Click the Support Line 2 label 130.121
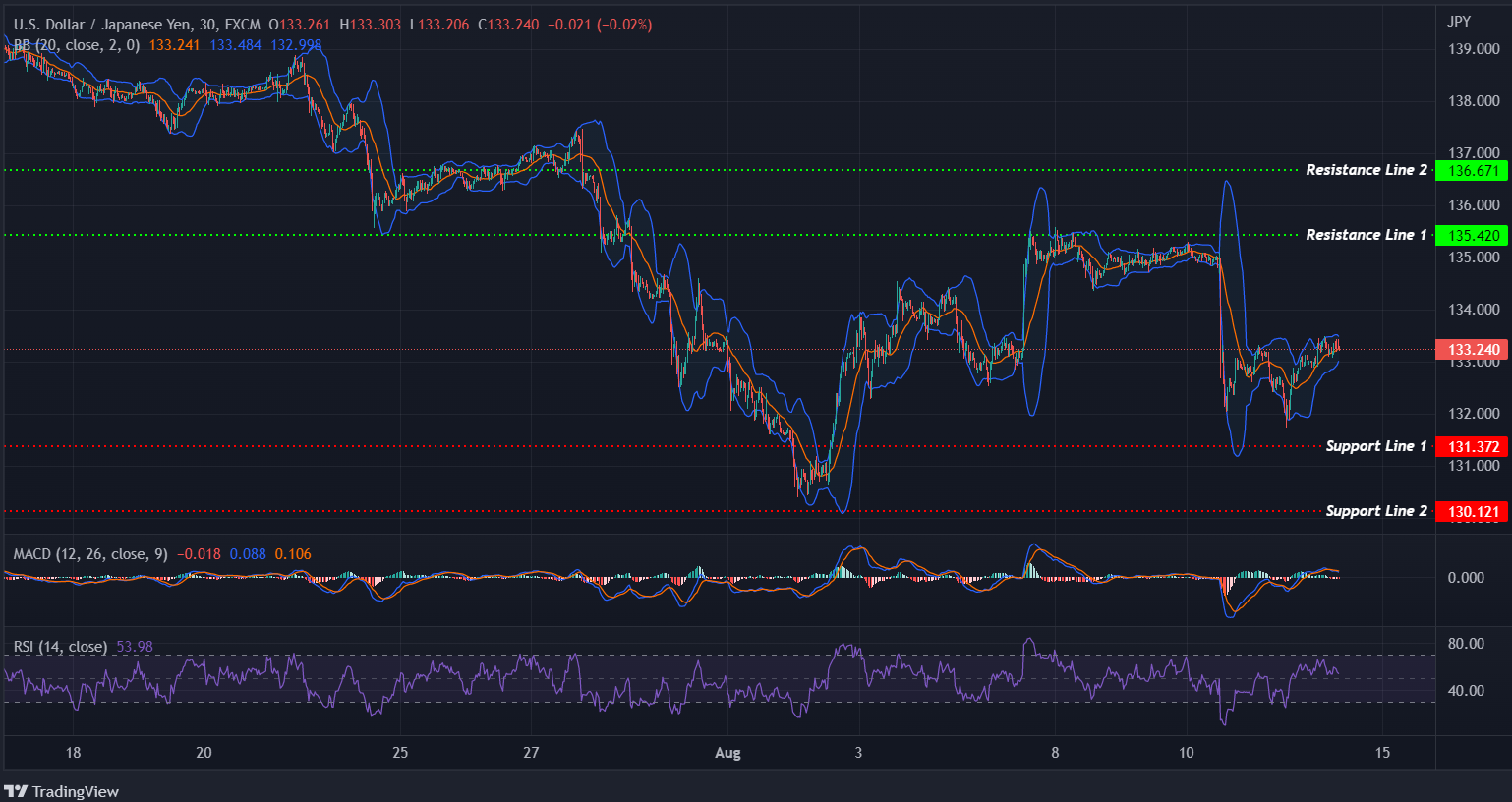Viewport: 1512px width, 802px height. (1475, 511)
